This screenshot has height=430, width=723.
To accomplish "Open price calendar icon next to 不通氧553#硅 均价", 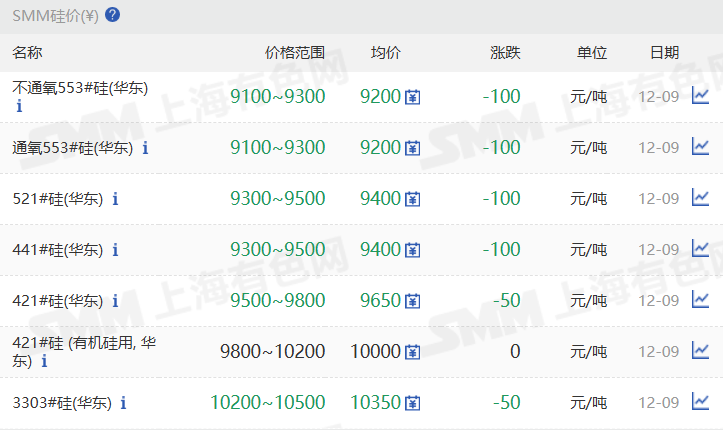I will click(x=412, y=97).
